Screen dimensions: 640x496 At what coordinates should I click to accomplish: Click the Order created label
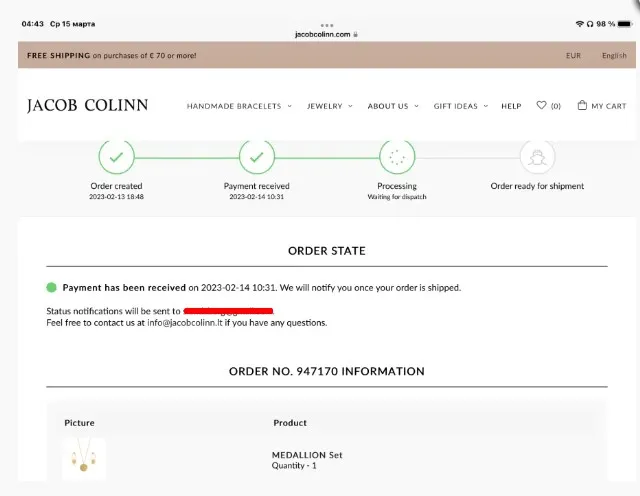coord(116,186)
